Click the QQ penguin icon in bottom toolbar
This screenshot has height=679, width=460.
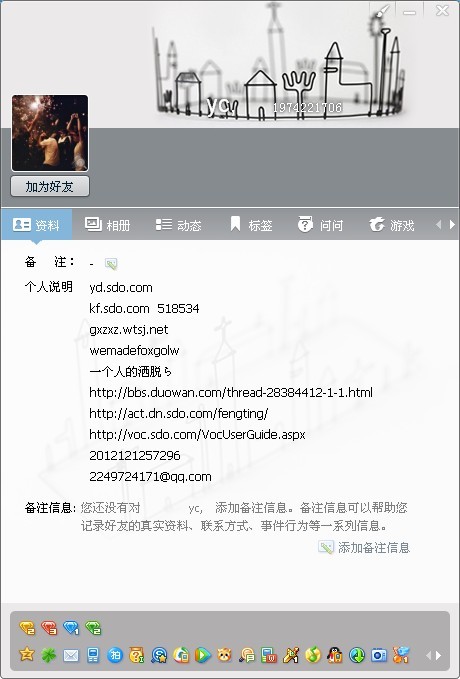point(335,655)
